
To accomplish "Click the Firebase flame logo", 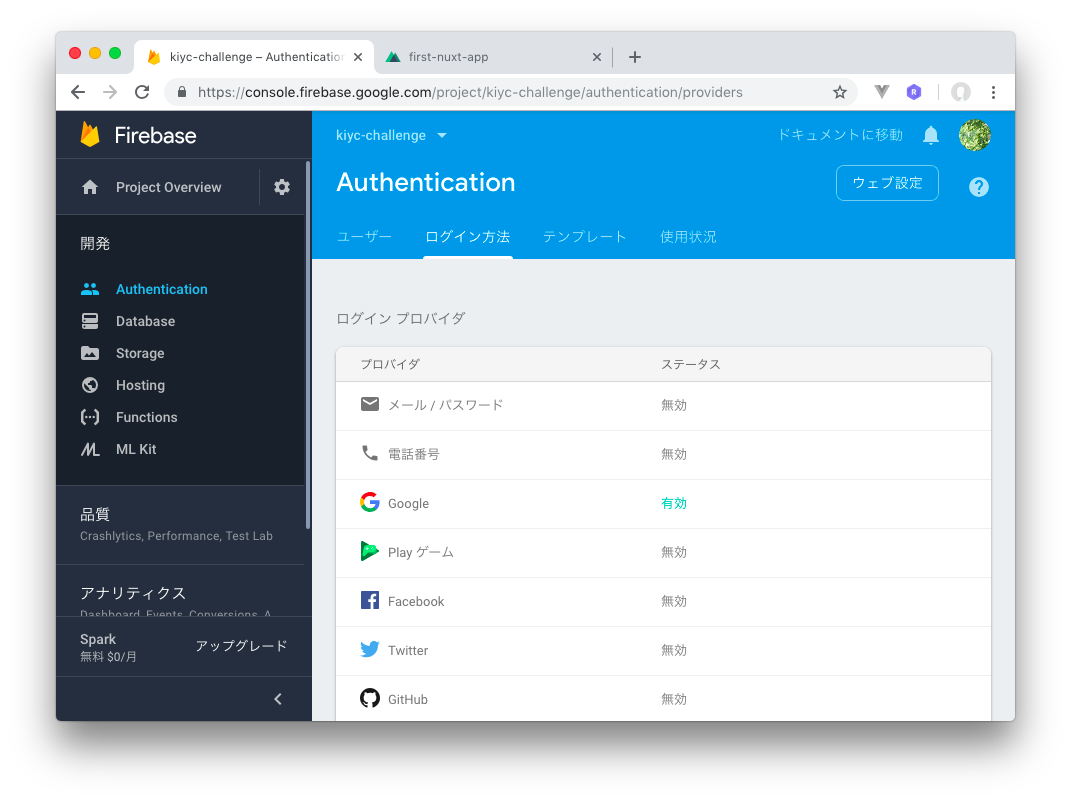I will tap(90, 135).
